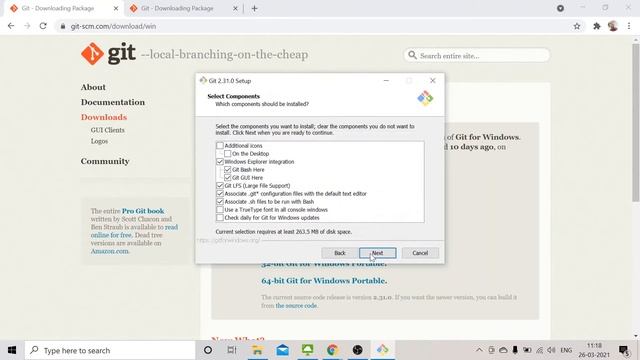Enable Check daily for Git for Windows updates
The image size is (640, 360).
tap(220, 218)
